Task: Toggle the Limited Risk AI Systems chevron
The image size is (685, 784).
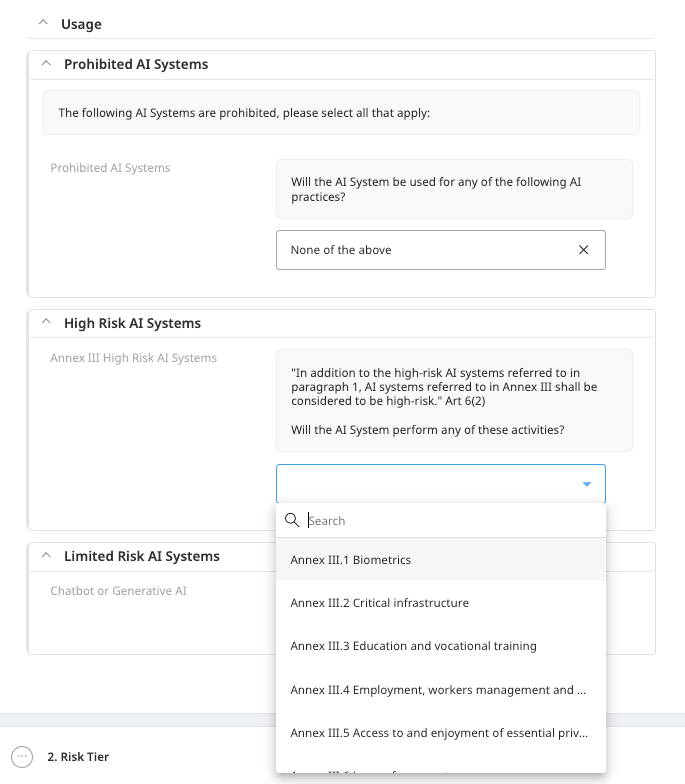Action: click(45, 556)
